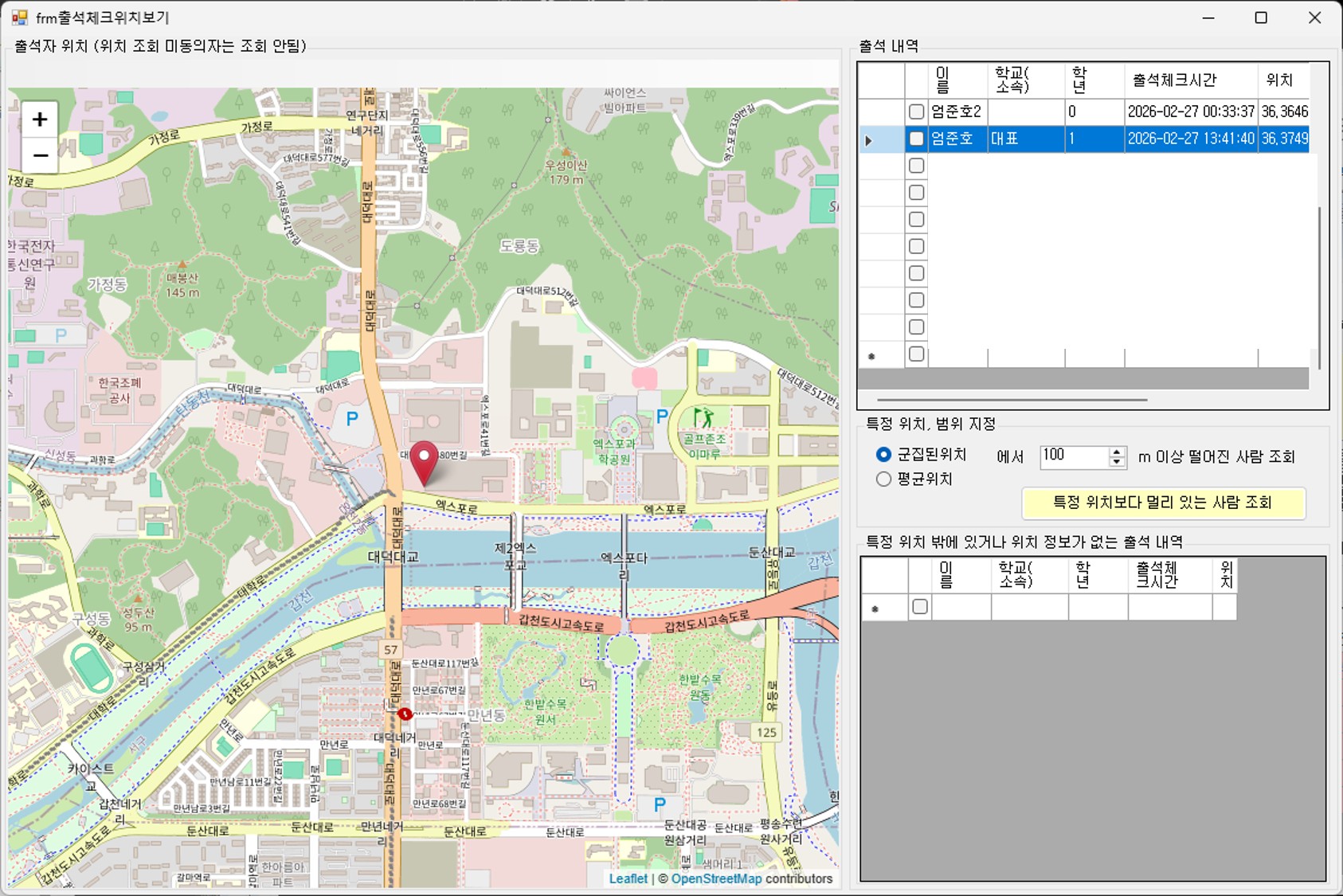Click the 도룡동 label on the map

(519, 246)
